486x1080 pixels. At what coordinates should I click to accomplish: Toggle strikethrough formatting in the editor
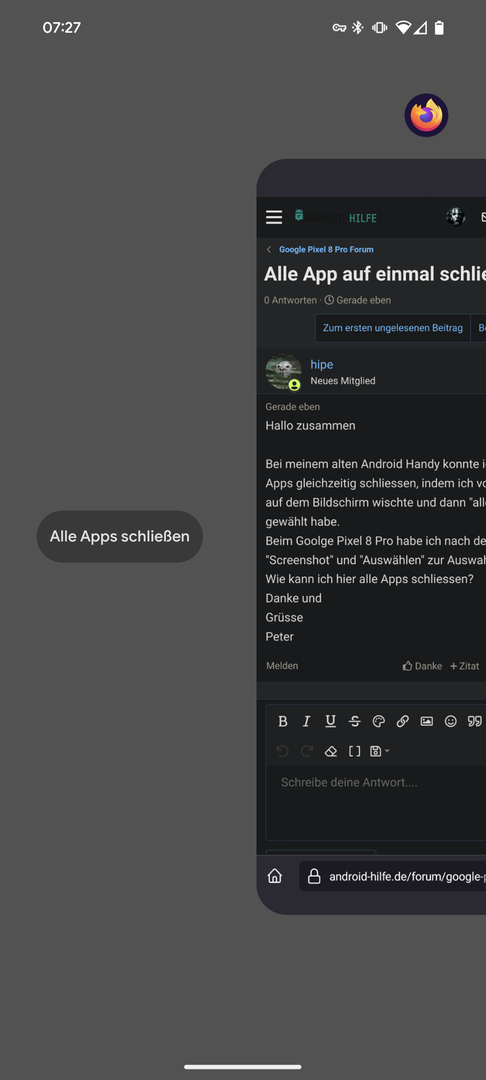355,721
